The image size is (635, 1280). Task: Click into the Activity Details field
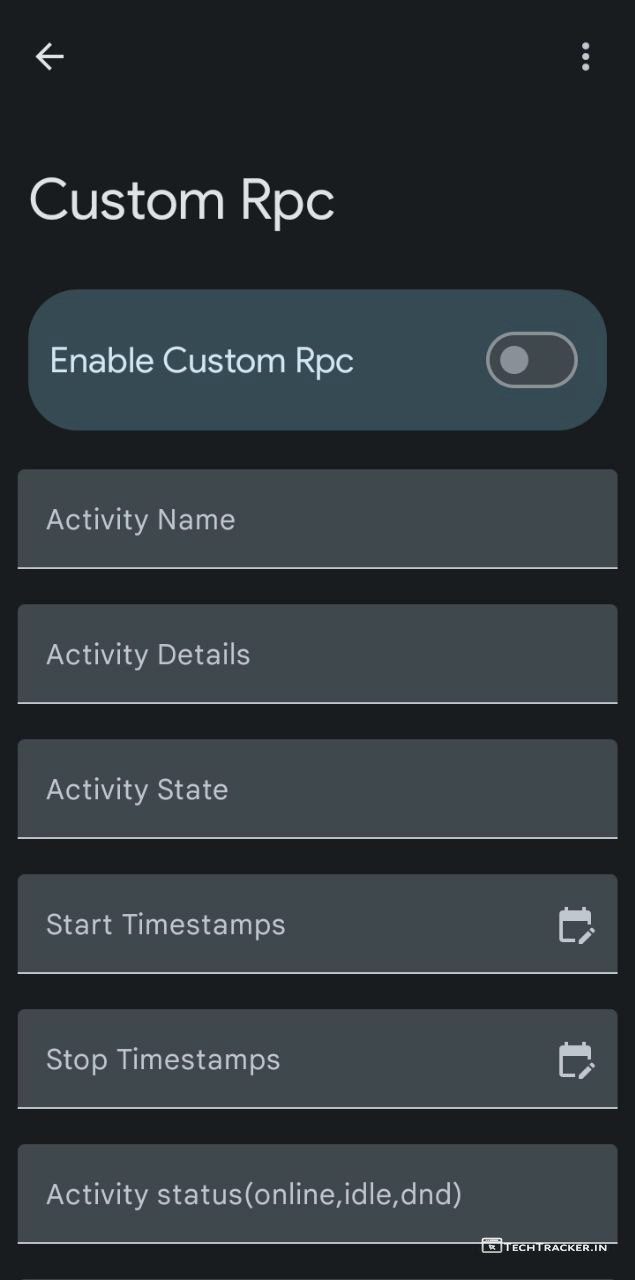click(x=420, y=654)
